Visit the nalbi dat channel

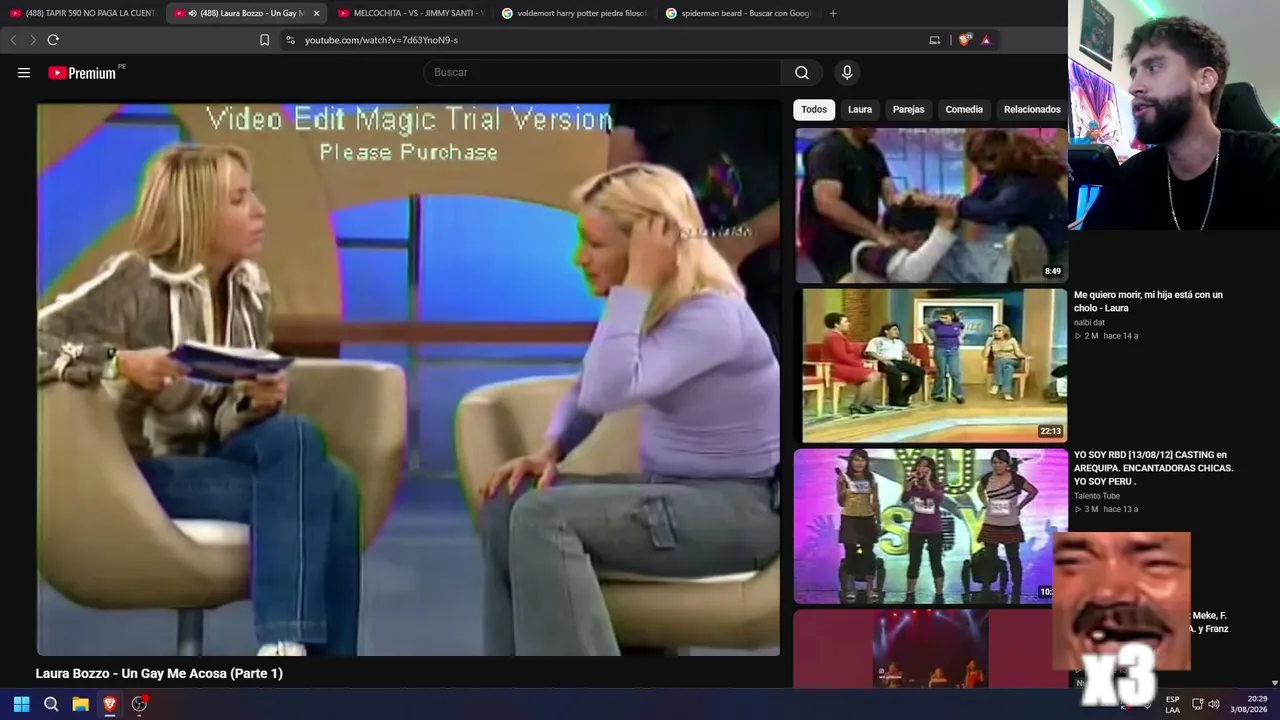click(1089, 322)
